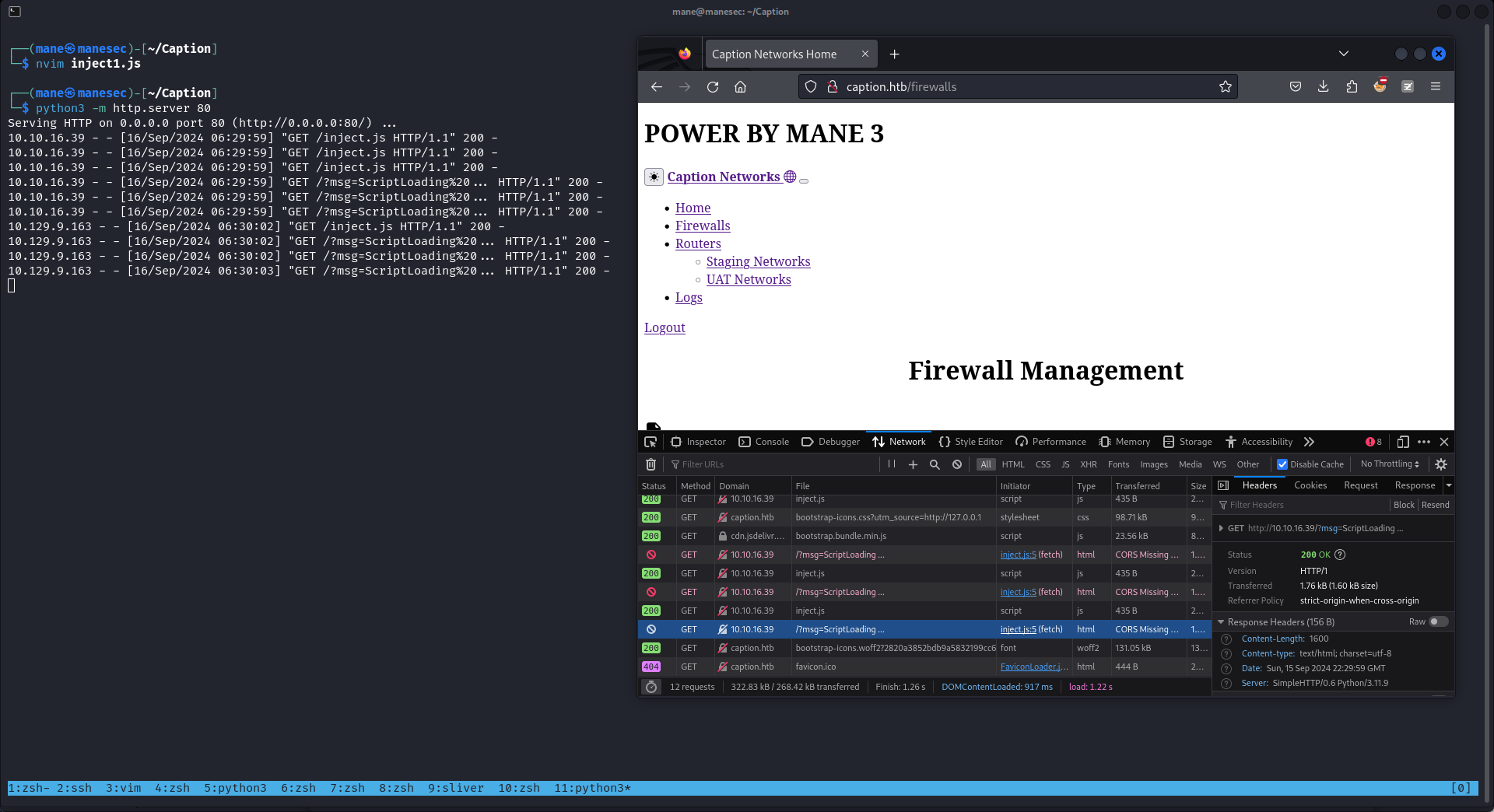1494x812 pixels.
Task: Click the Staging Networks link
Action: [759, 261]
